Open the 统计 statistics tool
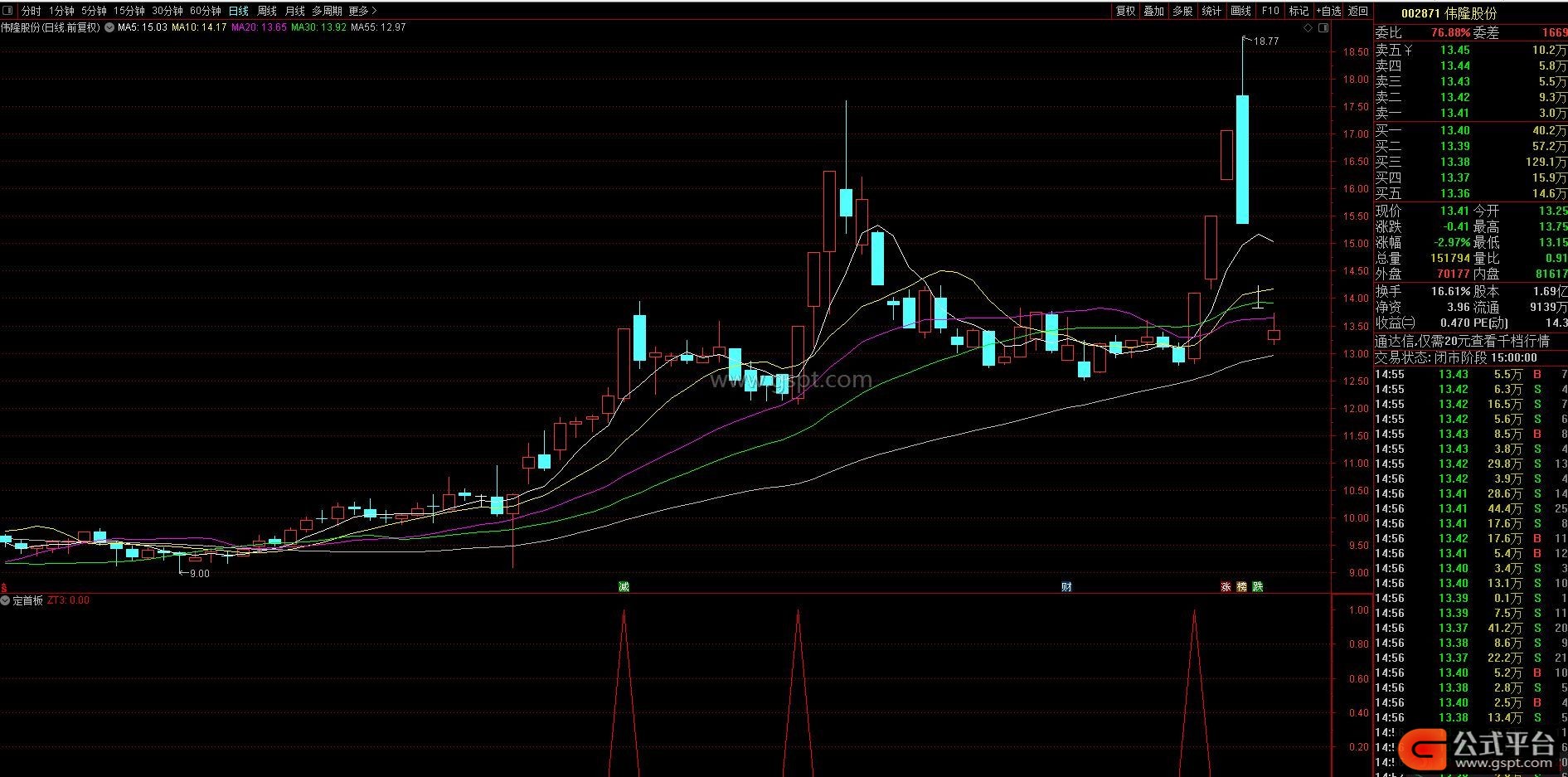 tap(1211, 11)
